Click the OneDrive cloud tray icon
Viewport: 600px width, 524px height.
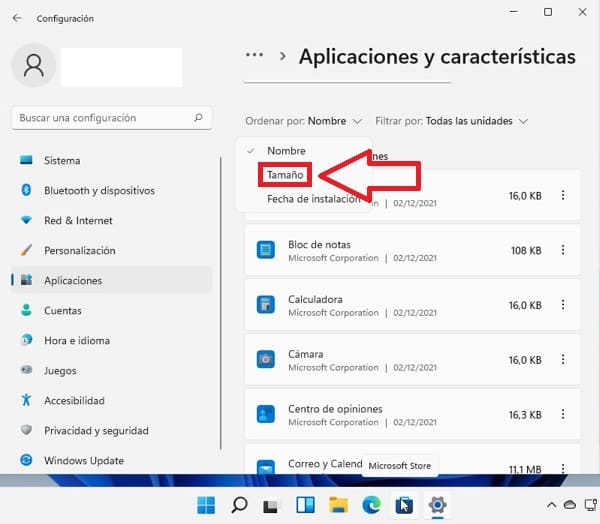point(570,505)
